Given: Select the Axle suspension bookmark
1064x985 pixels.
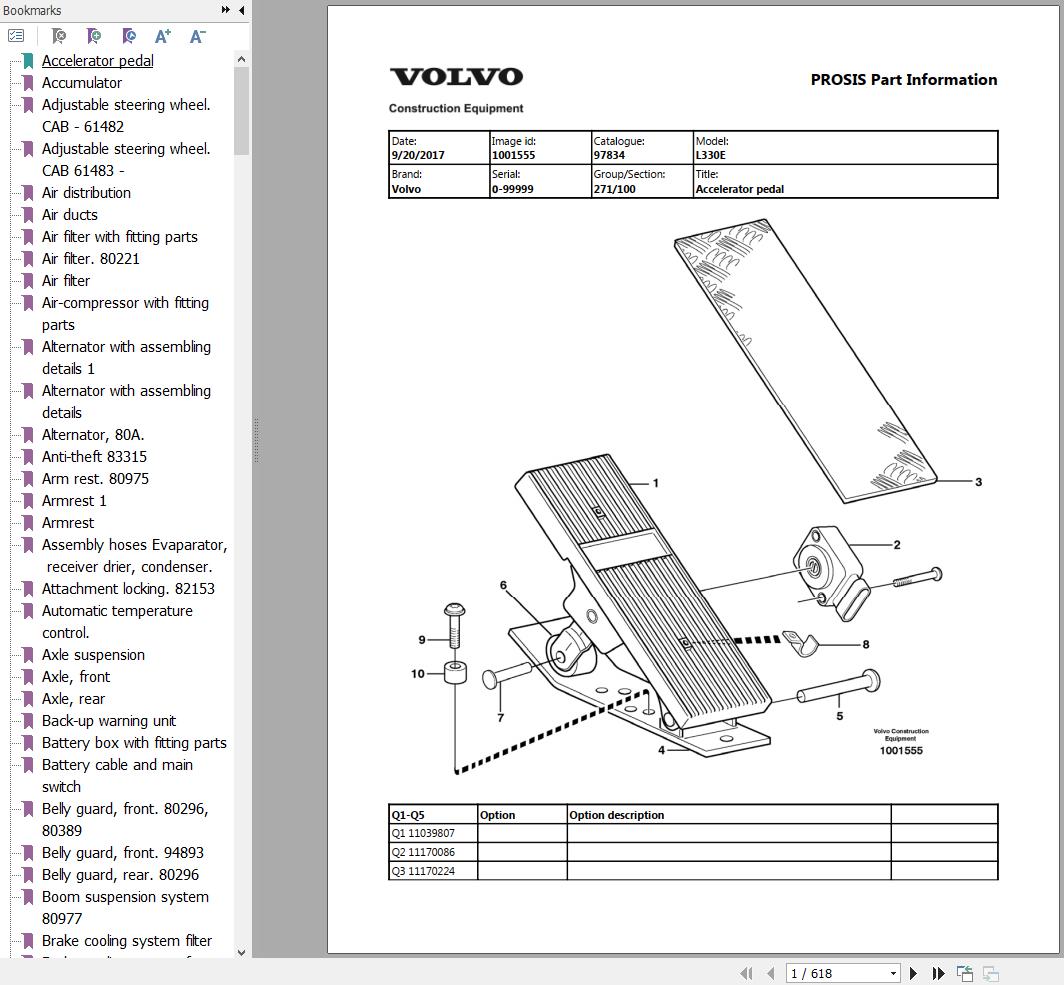Looking at the screenshot, I should (x=93, y=655).
